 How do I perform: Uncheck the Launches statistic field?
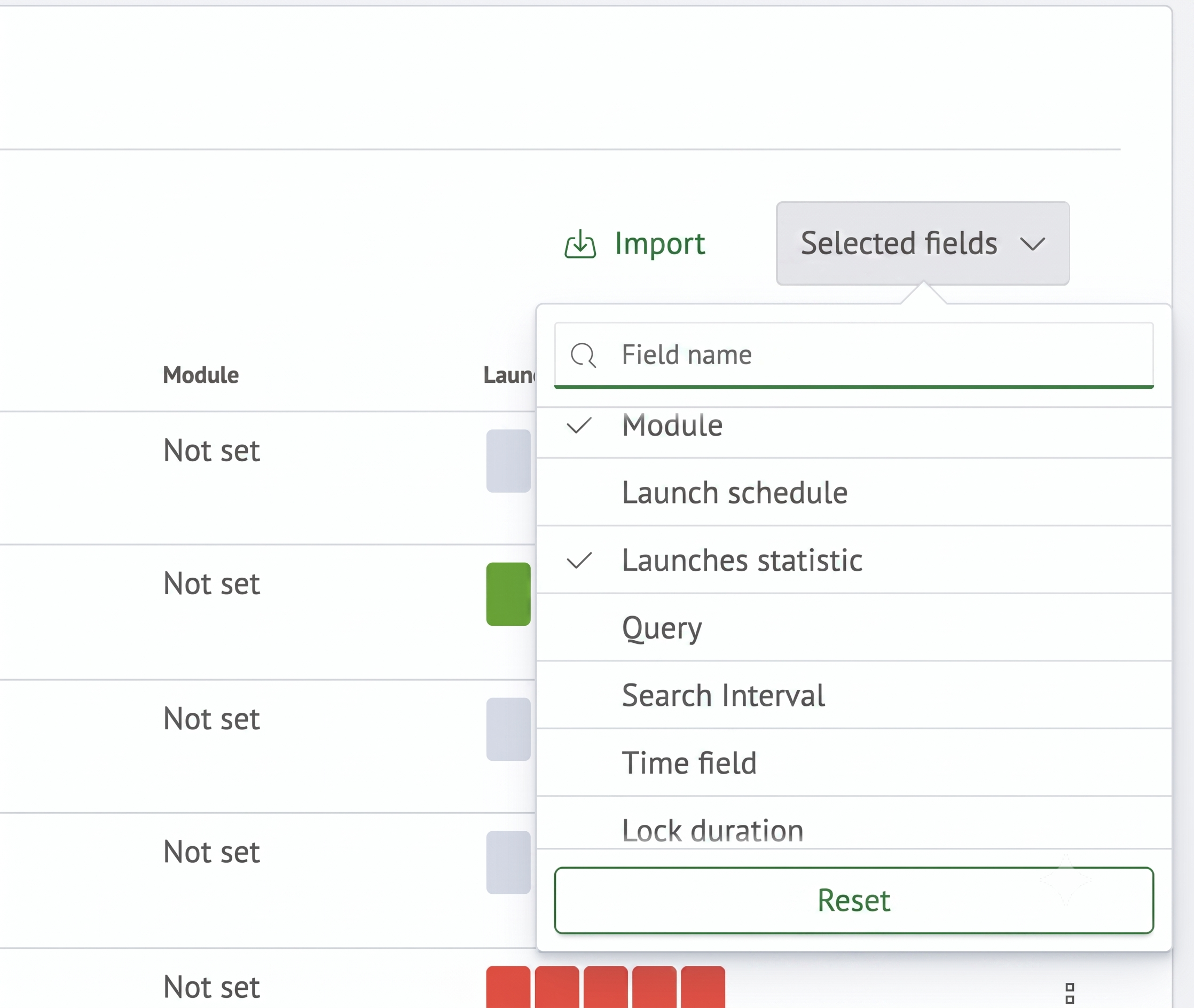[x=854, y=560]
